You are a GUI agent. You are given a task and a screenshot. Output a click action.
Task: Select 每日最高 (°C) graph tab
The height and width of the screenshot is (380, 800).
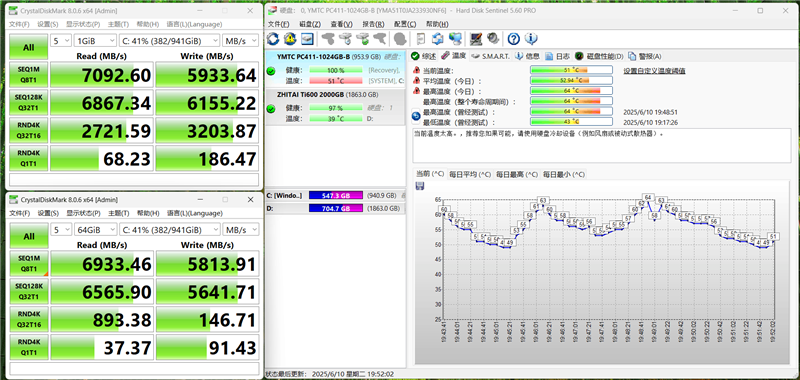click(x=517, y=174)
